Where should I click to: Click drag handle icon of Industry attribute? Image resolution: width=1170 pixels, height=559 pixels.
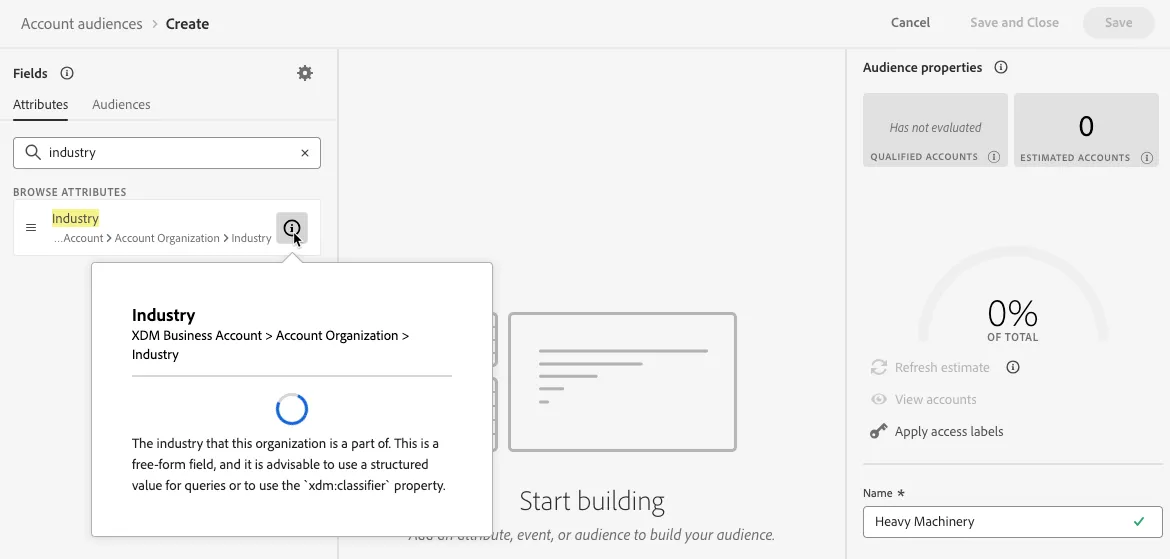[31, 228]
